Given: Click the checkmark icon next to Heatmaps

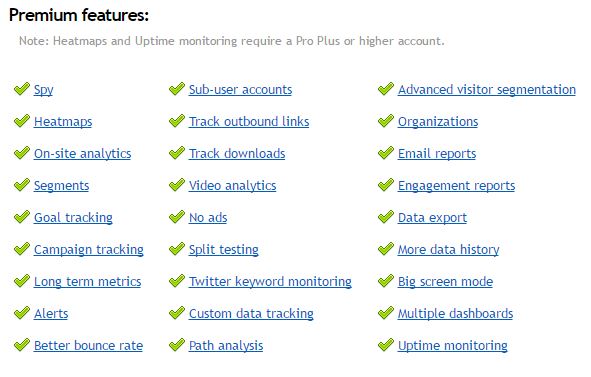Looking at the screenshot, I should pyautogui.click(x=22, y=121).
